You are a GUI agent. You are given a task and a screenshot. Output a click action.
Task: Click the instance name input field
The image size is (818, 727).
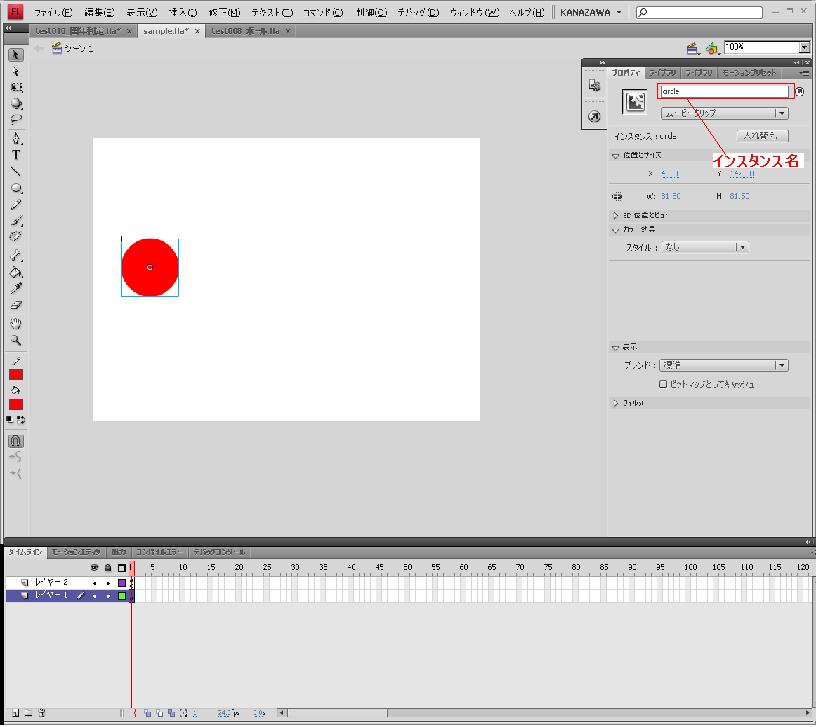click(724, 91)
